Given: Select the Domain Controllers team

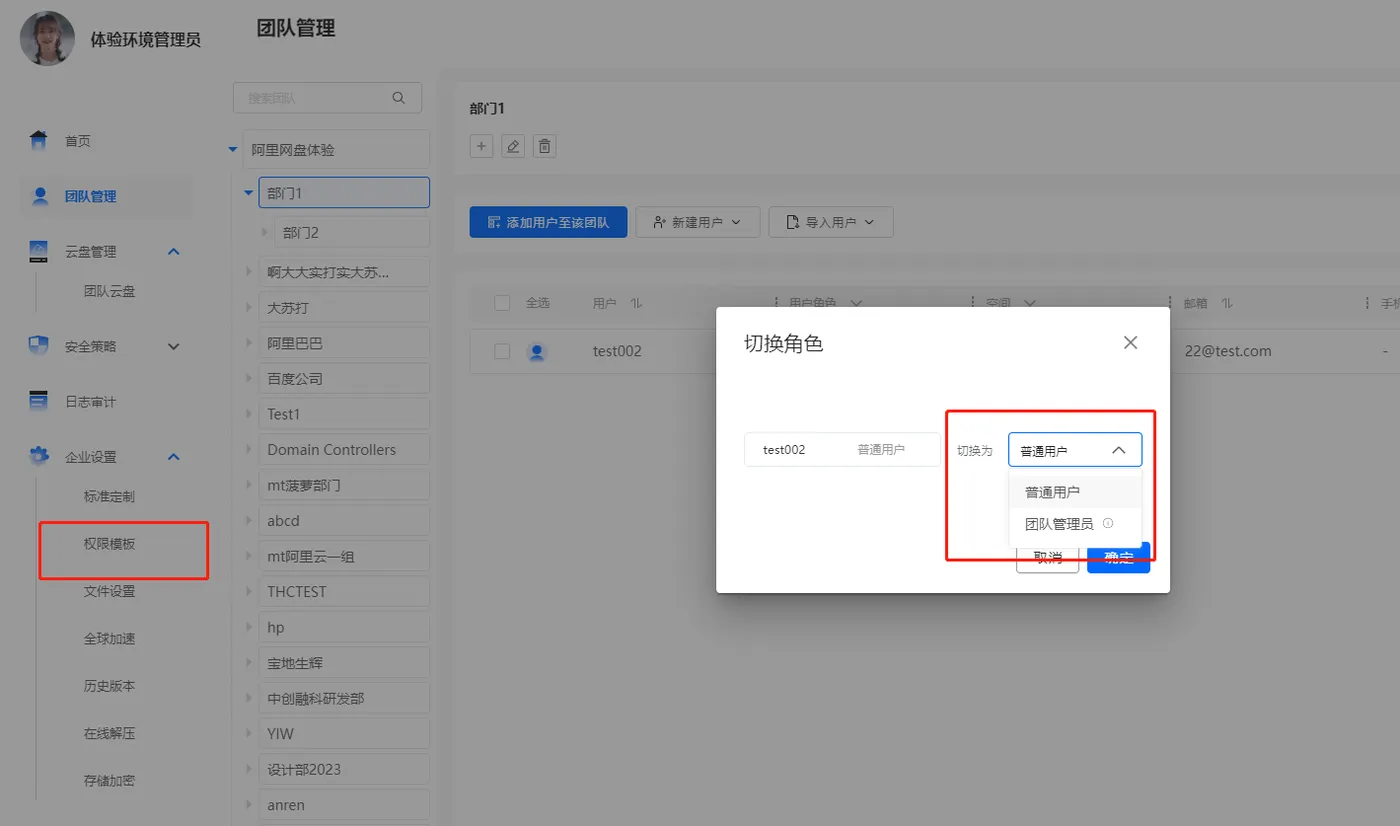Looking at the screenshot, I should (343, 449).
